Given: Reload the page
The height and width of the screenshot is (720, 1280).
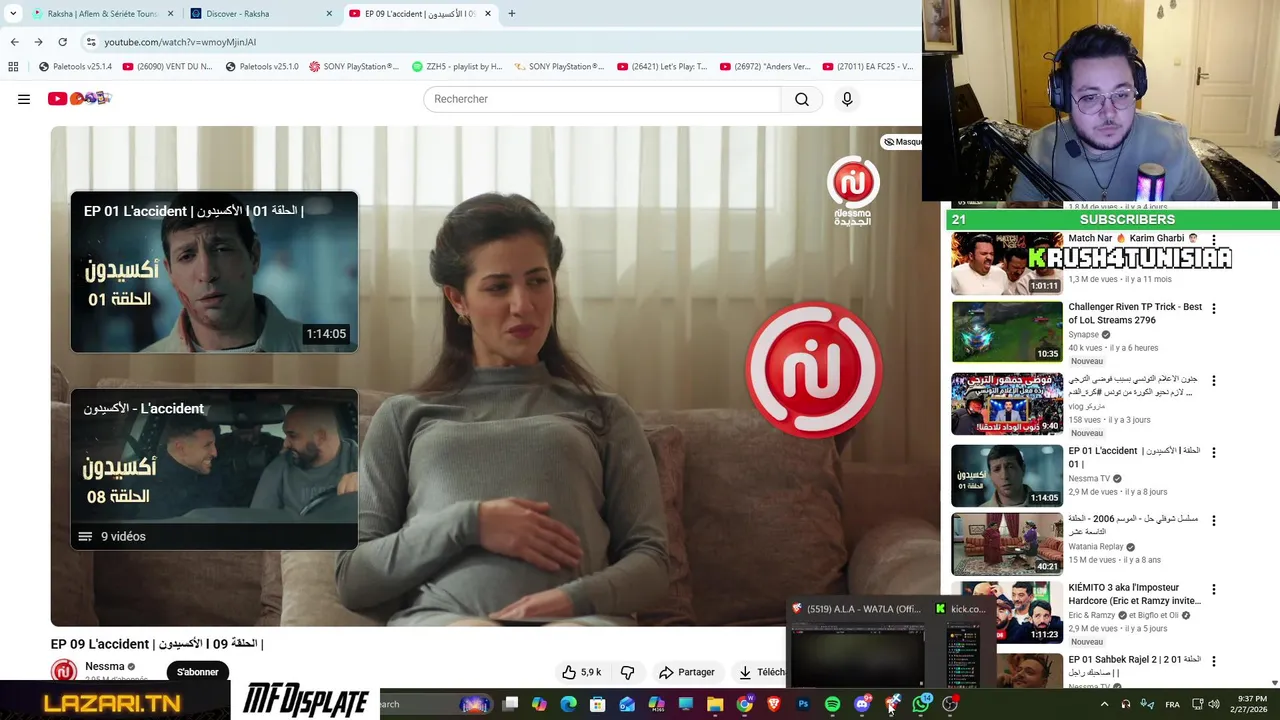Looking at the screenshot, I should coord(62,42).
